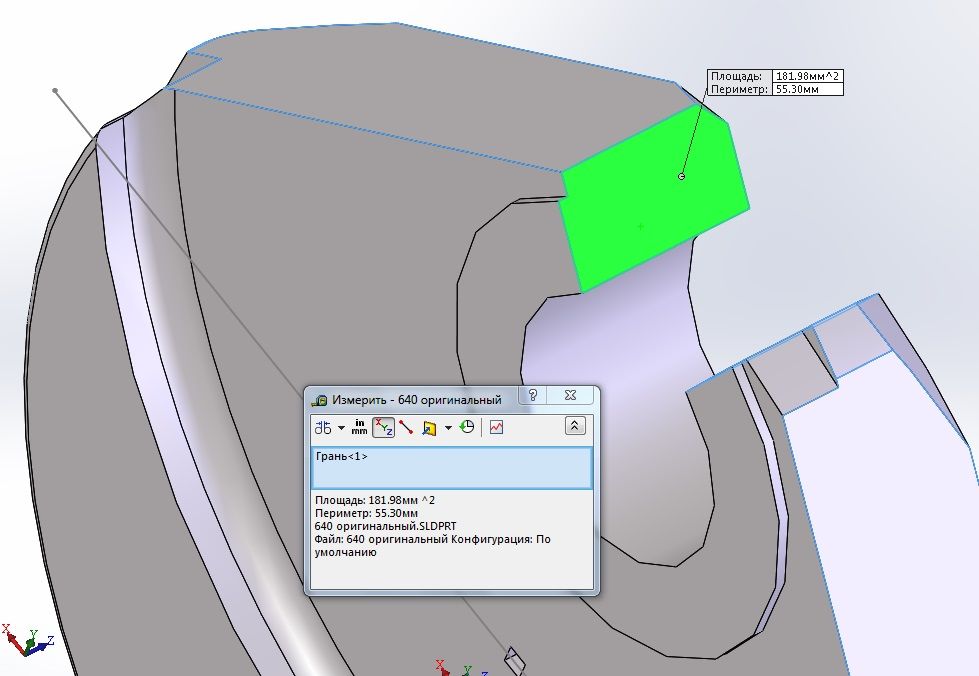This screenshot has width=979, height=676.
Task: Click the Create Sensor icon
Action: (x=497, y=428)
